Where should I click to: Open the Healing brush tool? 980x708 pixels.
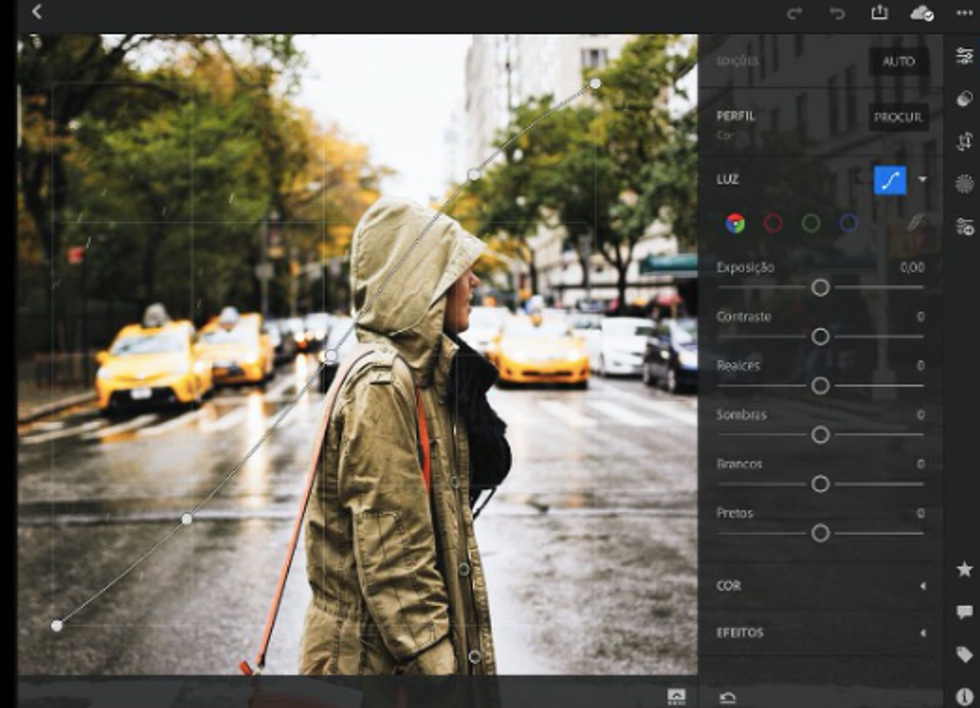click(964, 184)
